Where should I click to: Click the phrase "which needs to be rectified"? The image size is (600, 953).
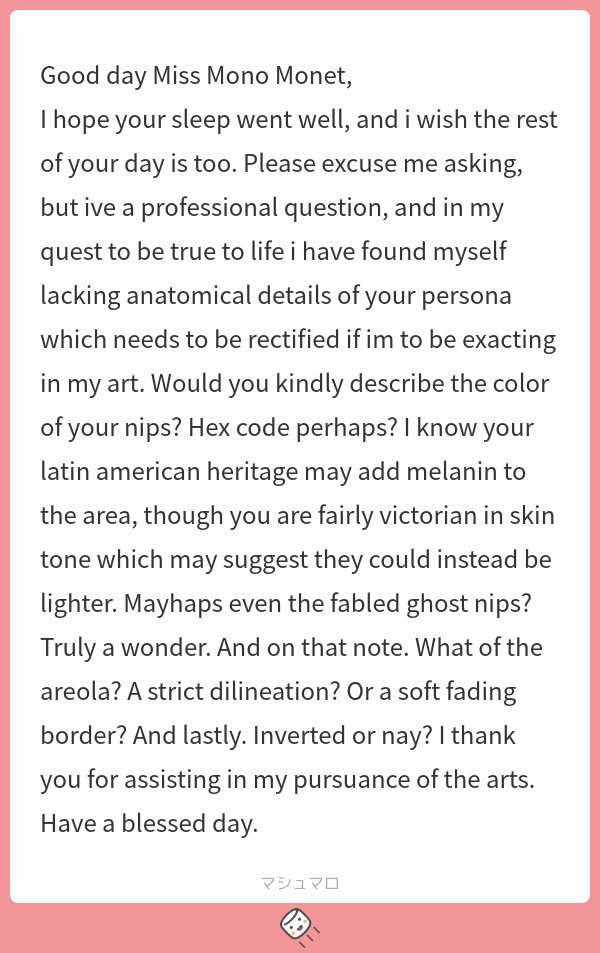tap(190, 340)
